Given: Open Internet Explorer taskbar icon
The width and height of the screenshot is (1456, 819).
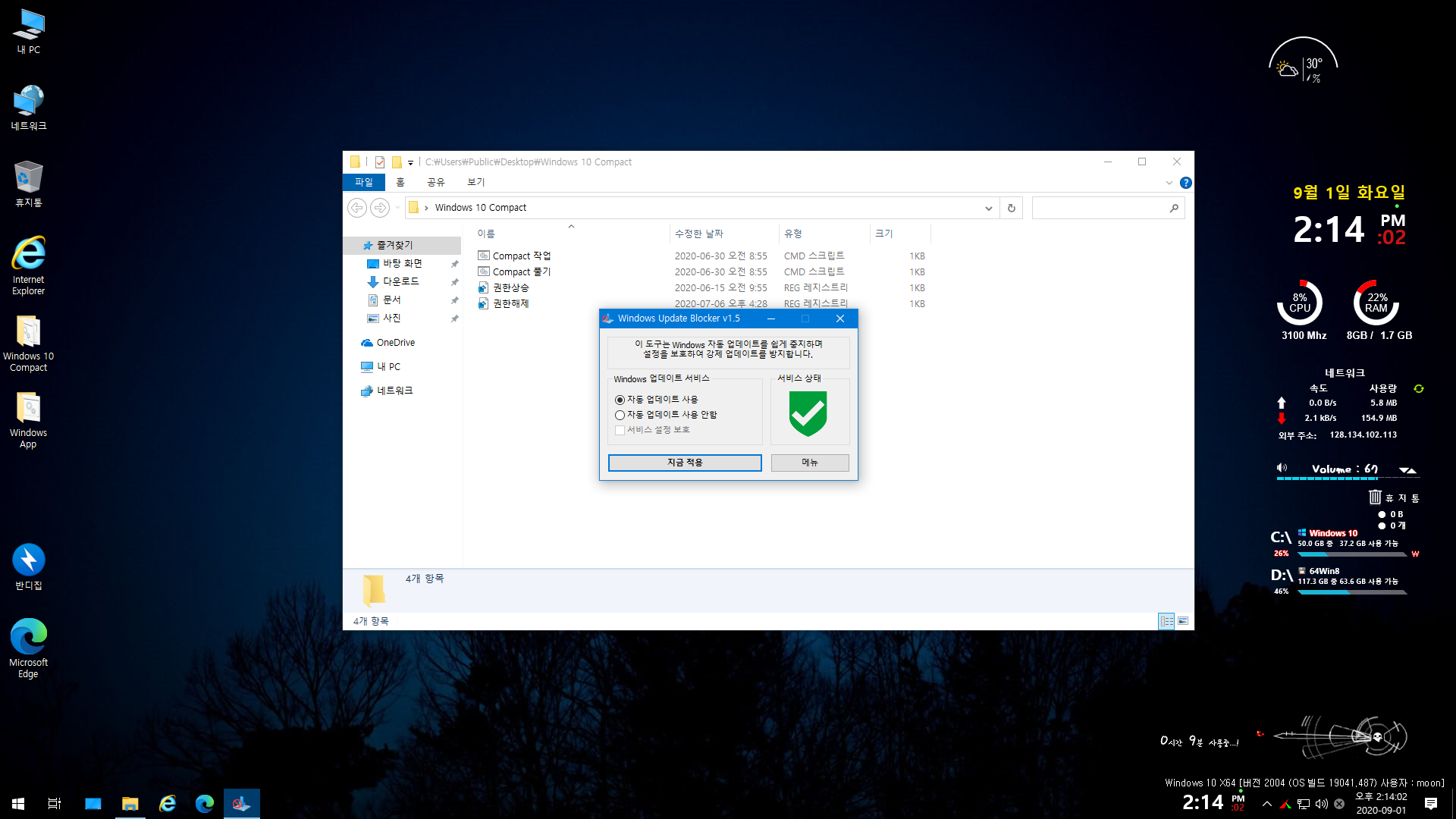Looking at the screenshot, I should [x=168, y=803].
